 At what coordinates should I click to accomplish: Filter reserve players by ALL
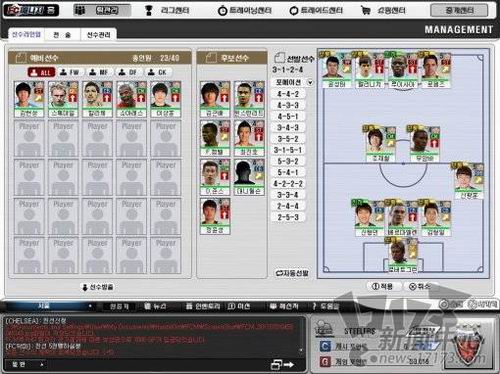coord(41,72)
